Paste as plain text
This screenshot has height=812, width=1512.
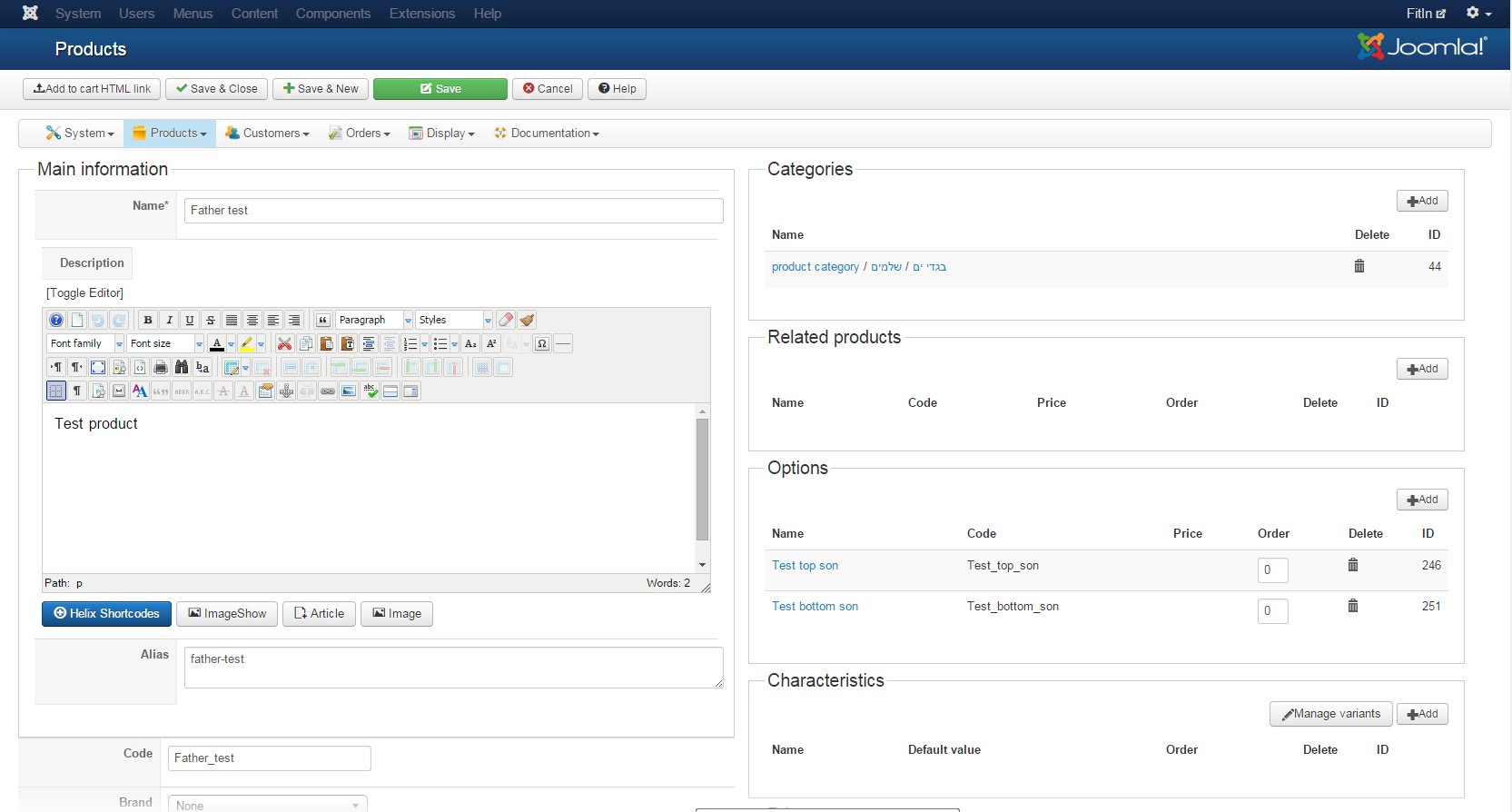347,343
